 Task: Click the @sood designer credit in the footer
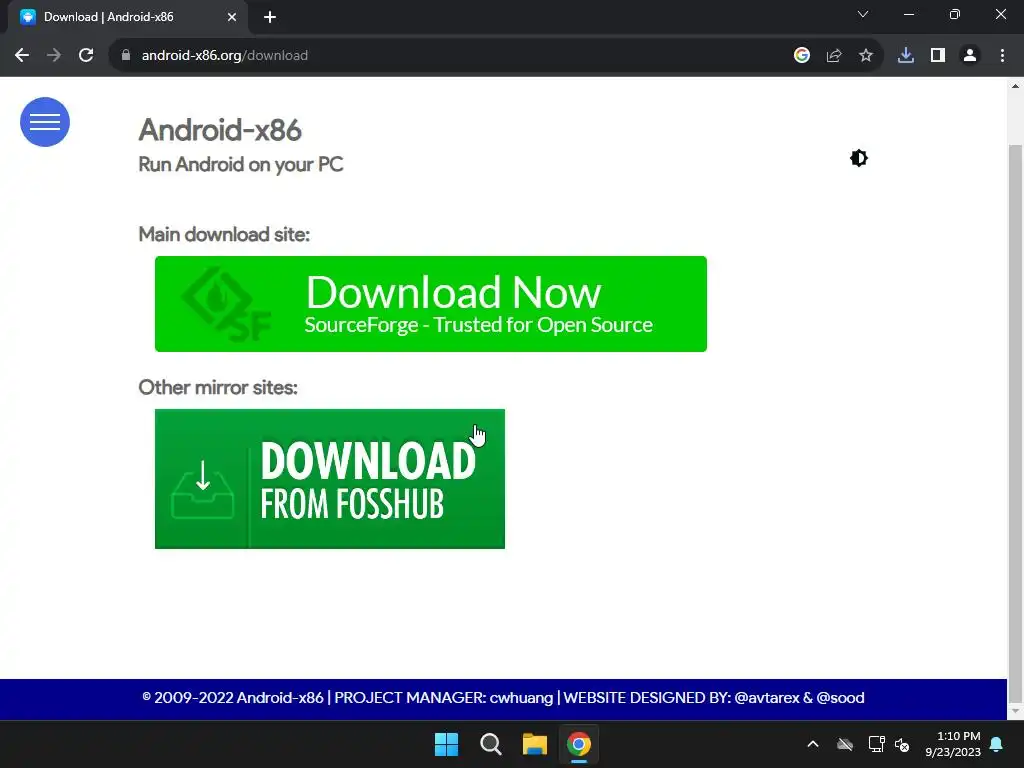pyautogui.click(x=840, y=697)
